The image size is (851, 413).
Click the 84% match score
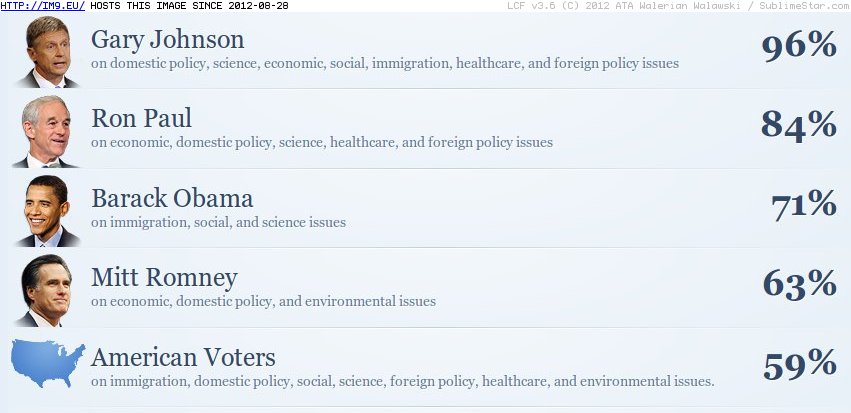[799, 125]
